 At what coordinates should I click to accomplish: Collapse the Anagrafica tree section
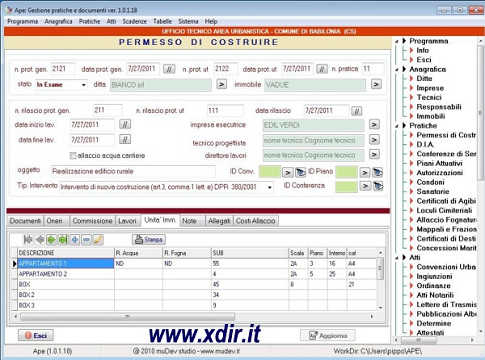(397, 70)
